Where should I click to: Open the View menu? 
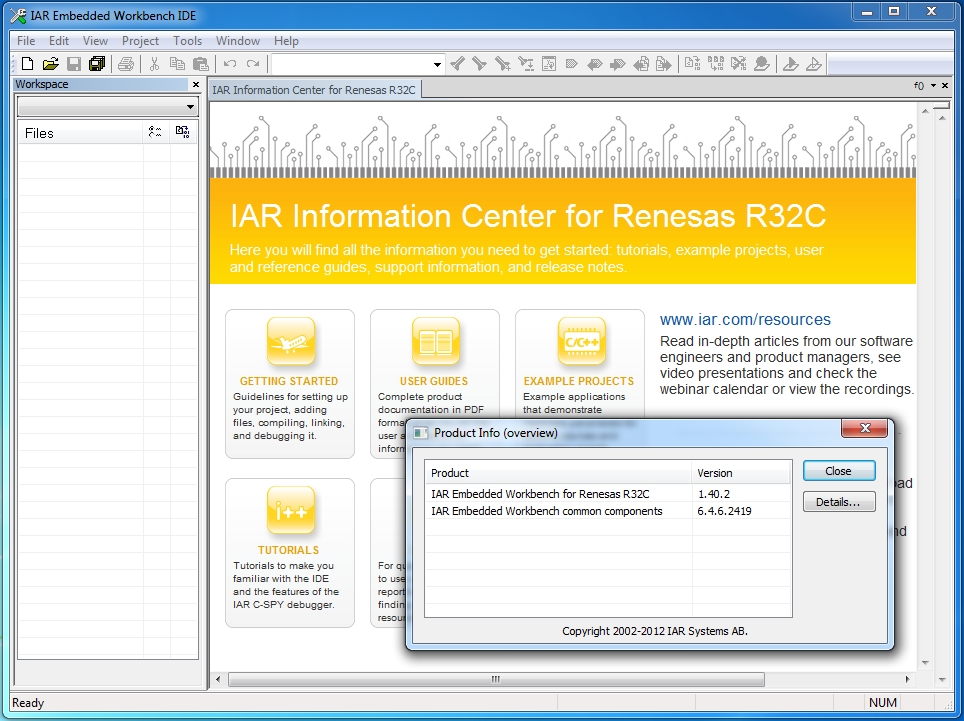point(95,41)
